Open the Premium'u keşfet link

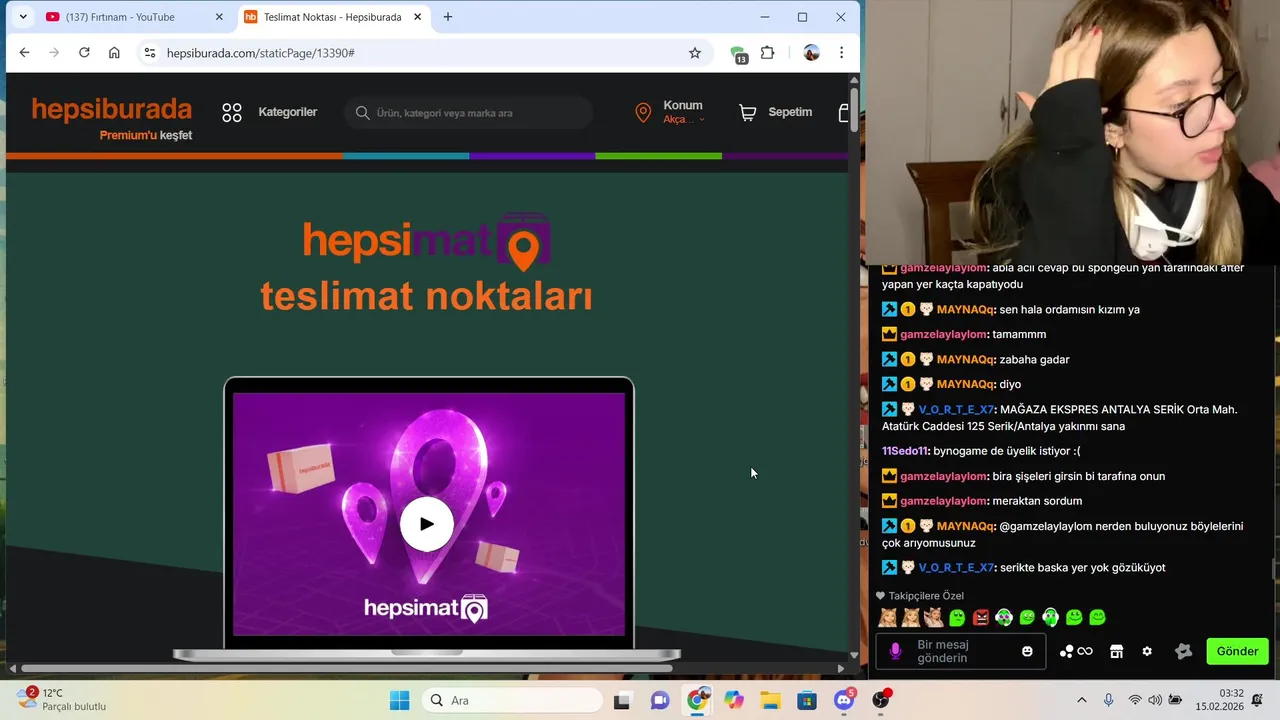(145, 135)
